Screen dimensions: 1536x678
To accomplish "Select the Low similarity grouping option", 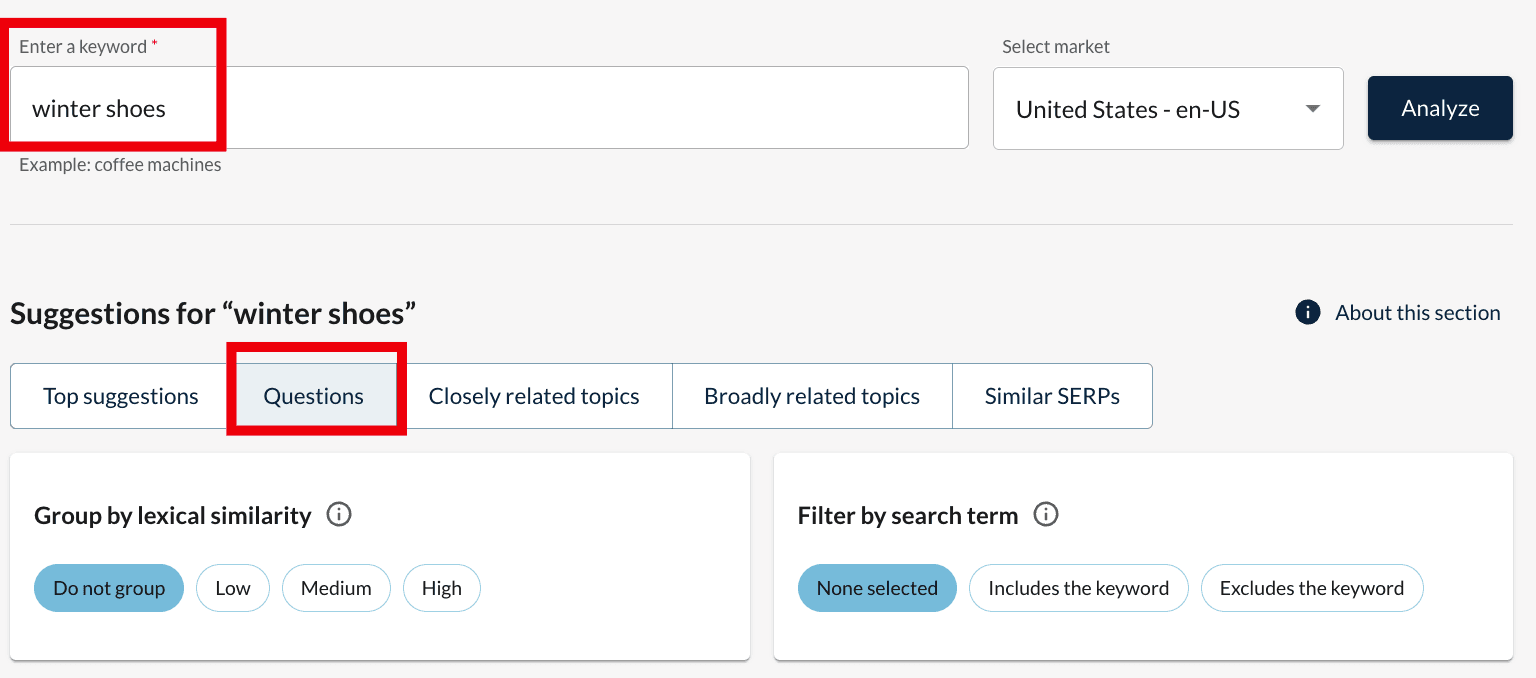I will click(233, 588).
